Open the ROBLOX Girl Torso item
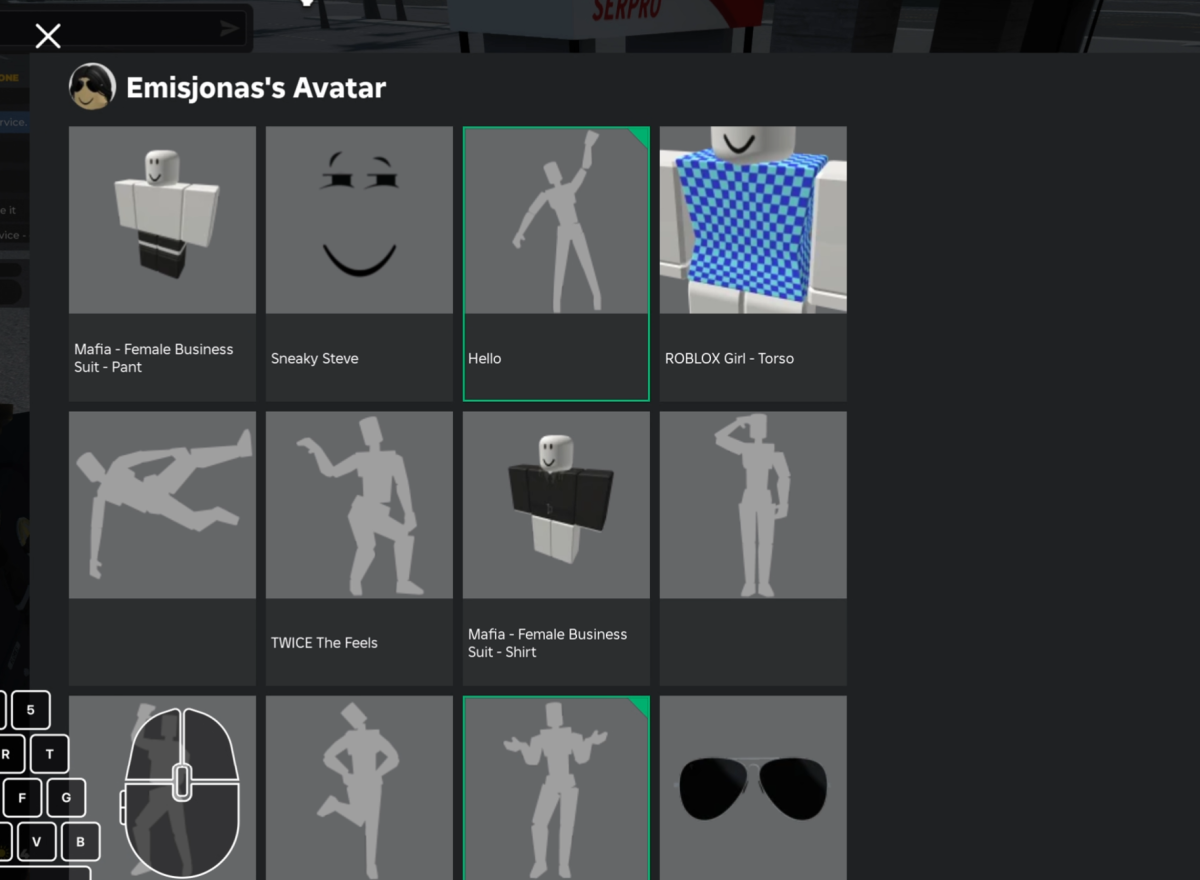 coord(753,262)
